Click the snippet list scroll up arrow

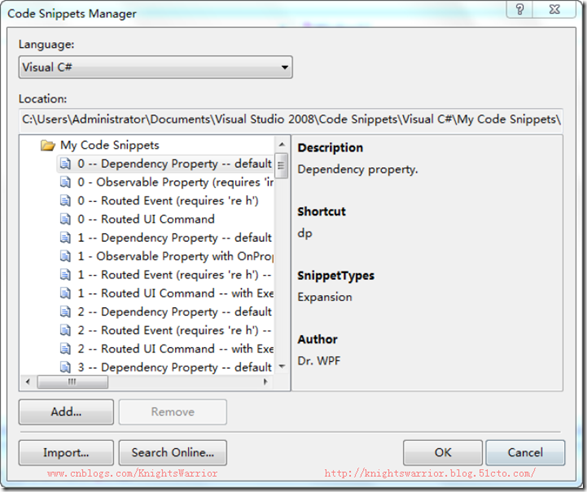pos(282,144)
